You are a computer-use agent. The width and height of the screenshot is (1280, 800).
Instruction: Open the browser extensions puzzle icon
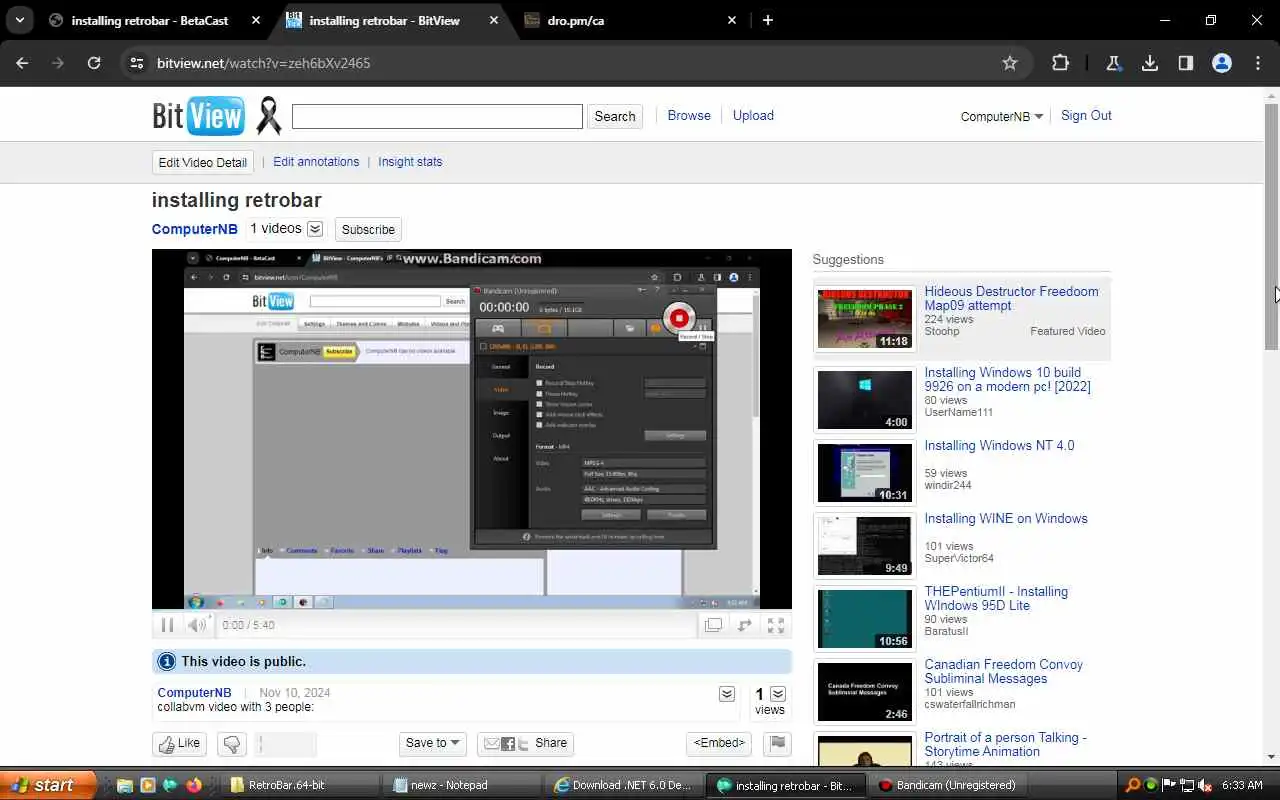pyautogui.click(x=1060, y=63)
